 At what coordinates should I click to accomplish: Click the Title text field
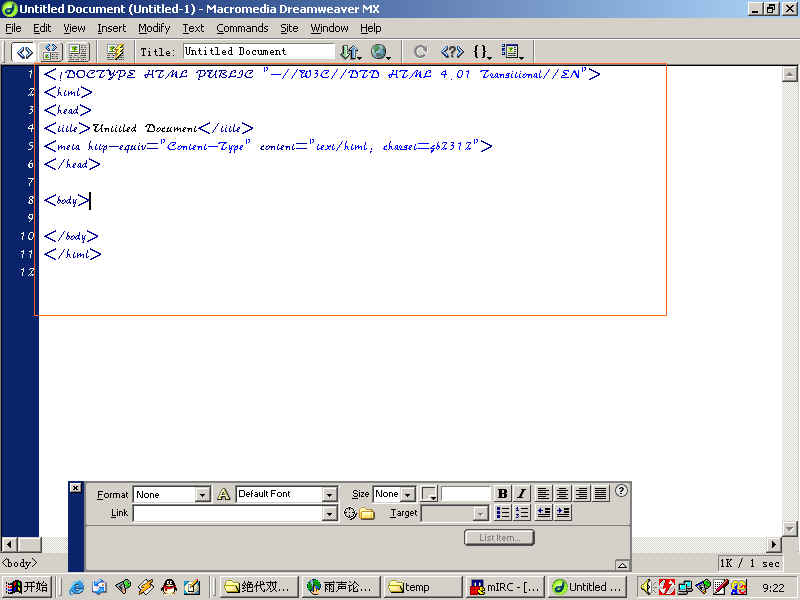[x=259, y=51]
